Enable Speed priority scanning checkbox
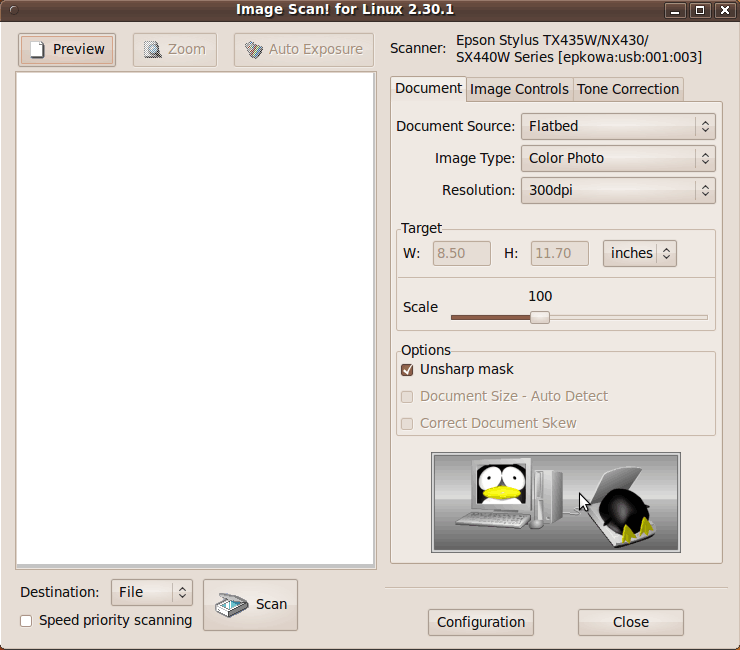 point(26,621)
